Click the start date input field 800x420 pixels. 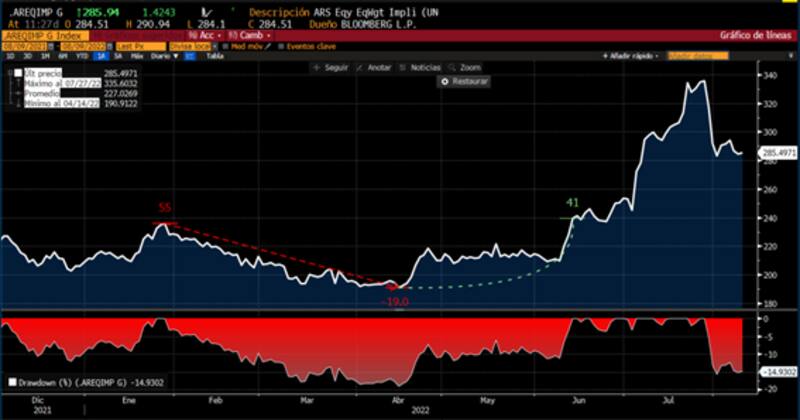coord(25,46)
